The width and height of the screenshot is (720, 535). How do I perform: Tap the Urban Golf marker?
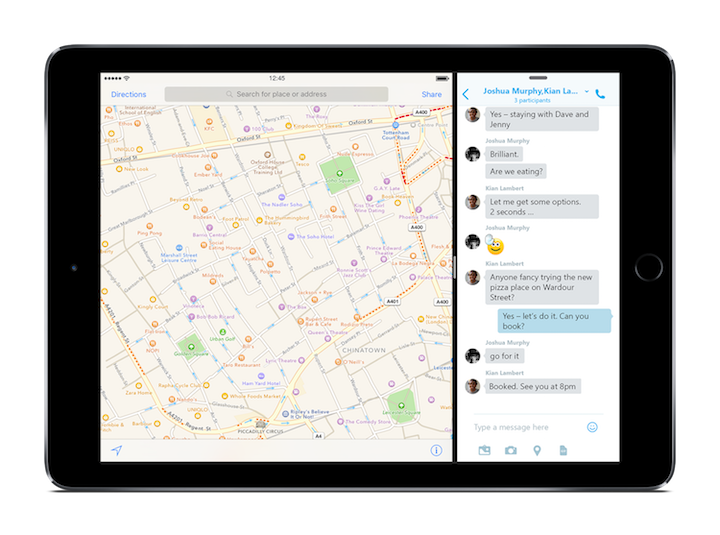point(223,332)
